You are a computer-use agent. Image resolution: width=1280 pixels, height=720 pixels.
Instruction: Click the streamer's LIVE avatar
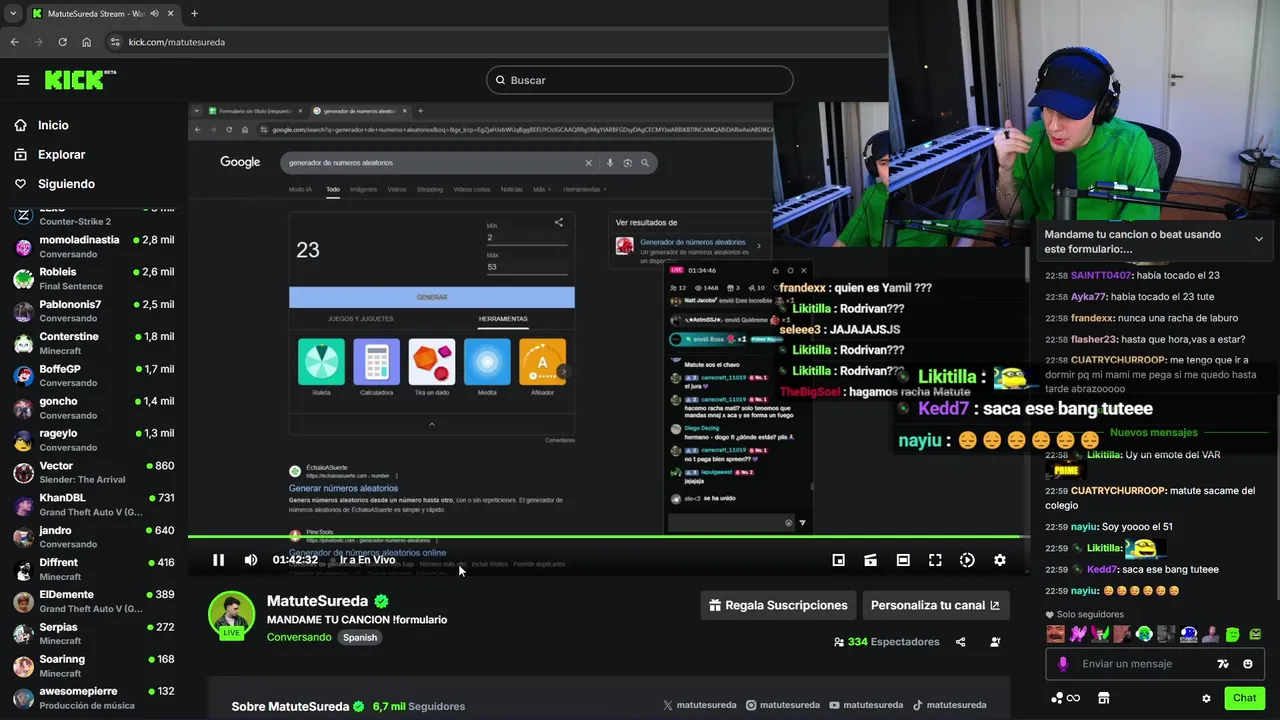point(231,615)
